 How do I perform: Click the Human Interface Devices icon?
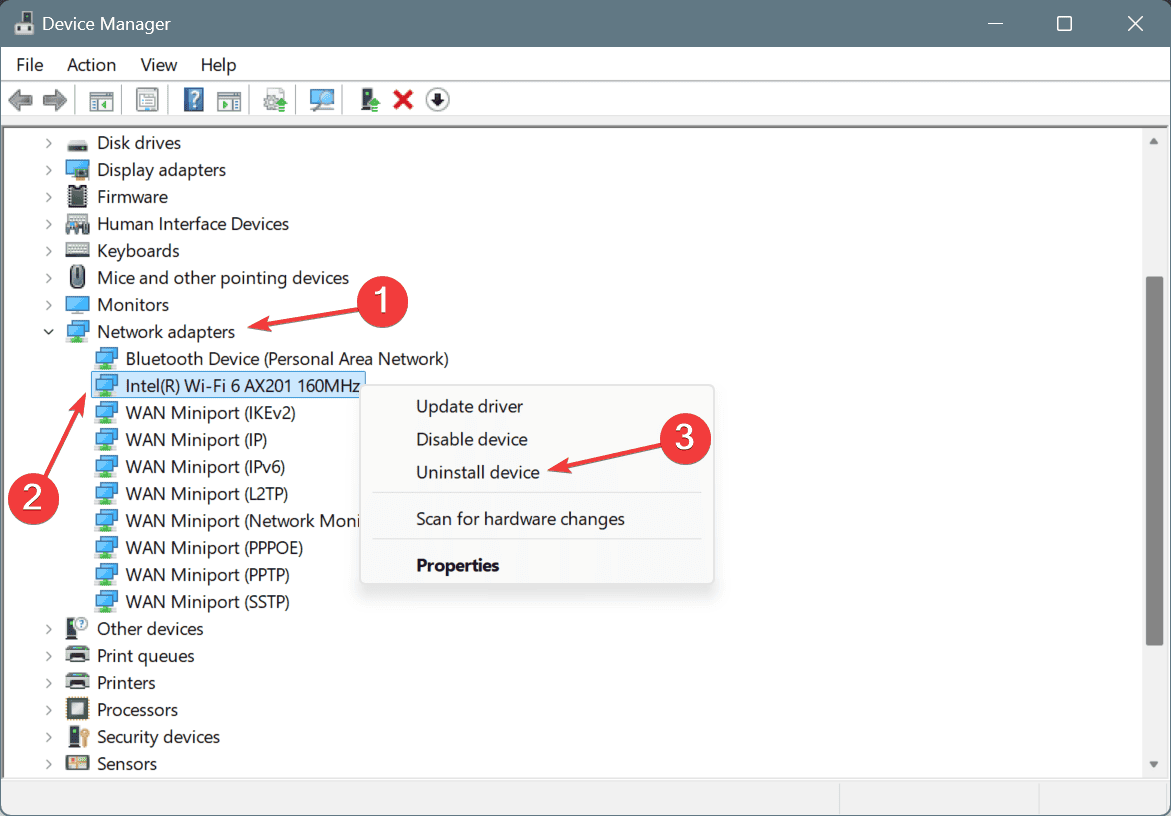click(x=78, y=224)
